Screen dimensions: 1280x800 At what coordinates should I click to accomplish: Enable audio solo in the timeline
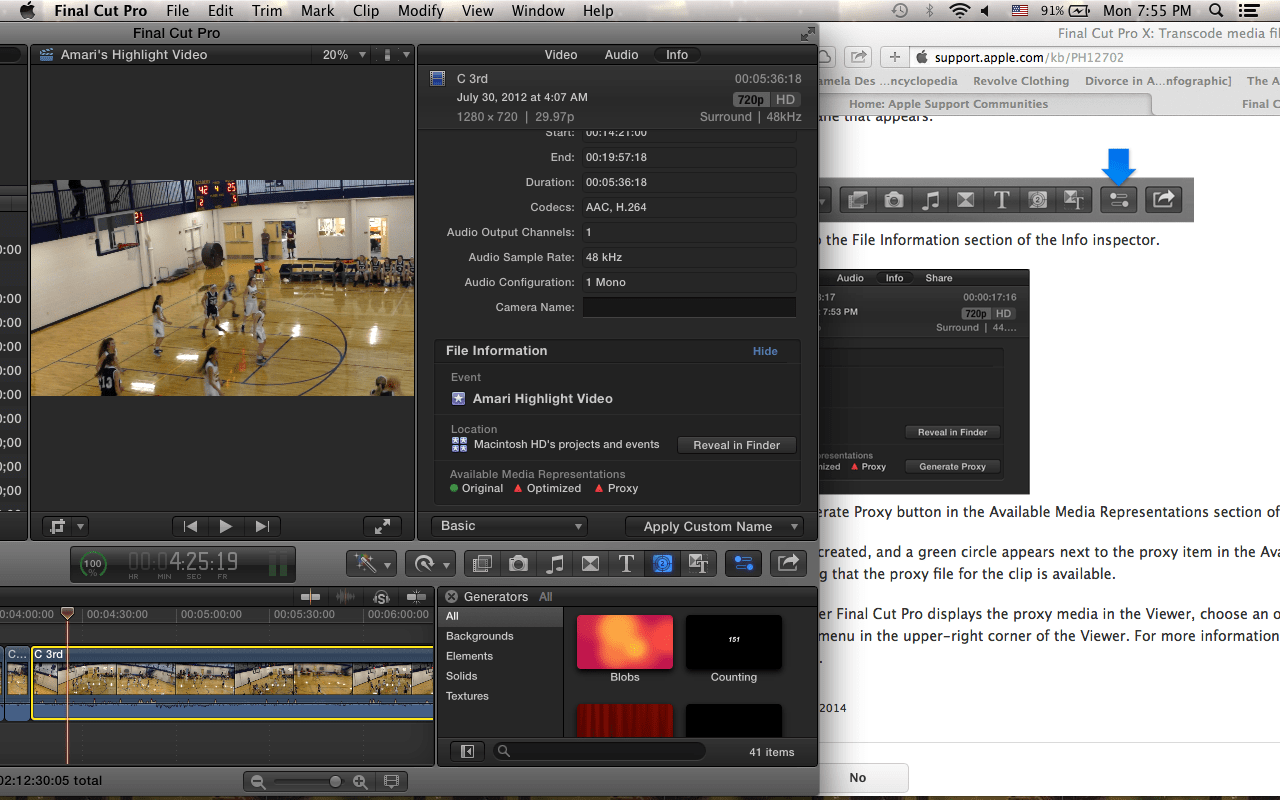(x=381, y=596)
